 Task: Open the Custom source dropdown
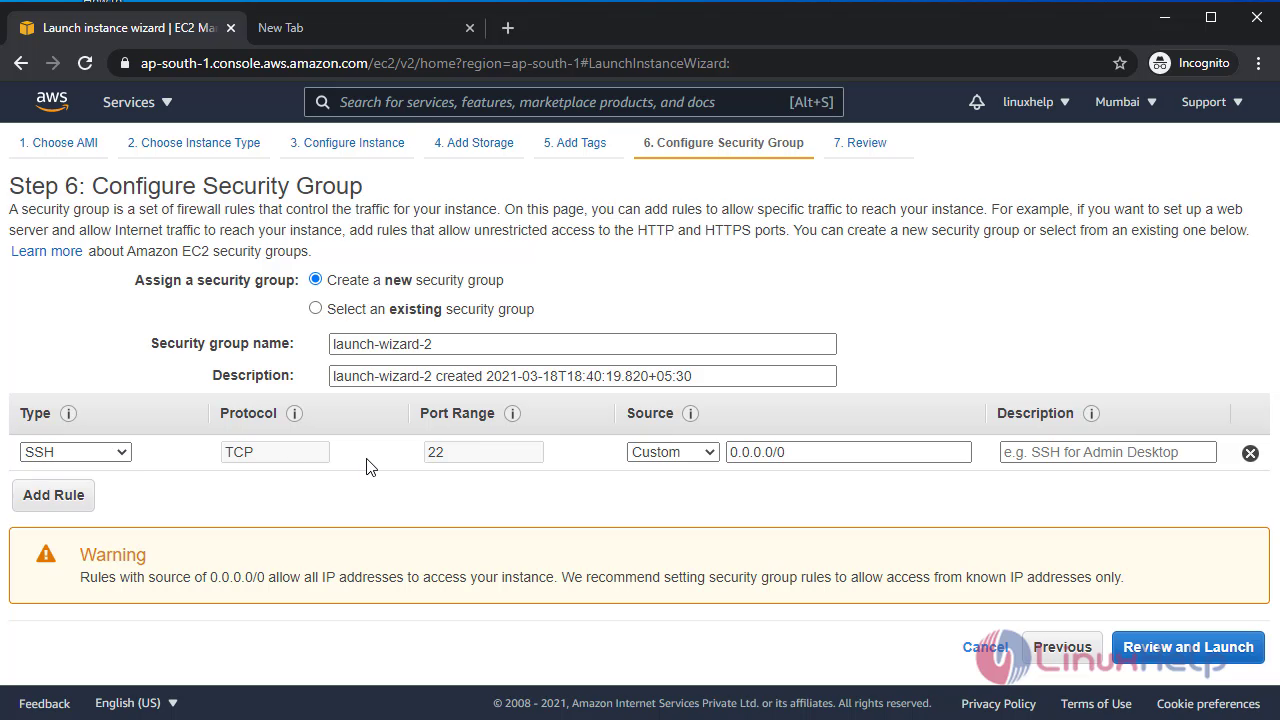coord(672,452)
